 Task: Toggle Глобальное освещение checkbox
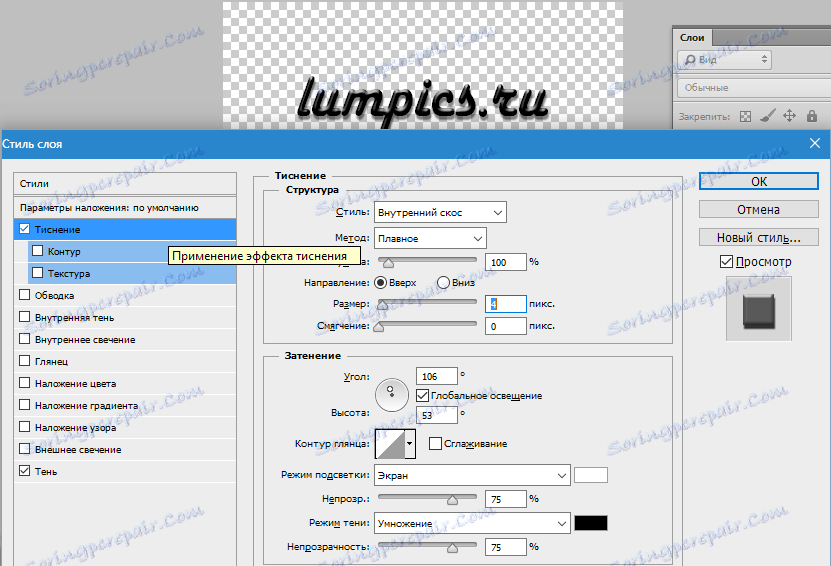(x=422, y=395)
